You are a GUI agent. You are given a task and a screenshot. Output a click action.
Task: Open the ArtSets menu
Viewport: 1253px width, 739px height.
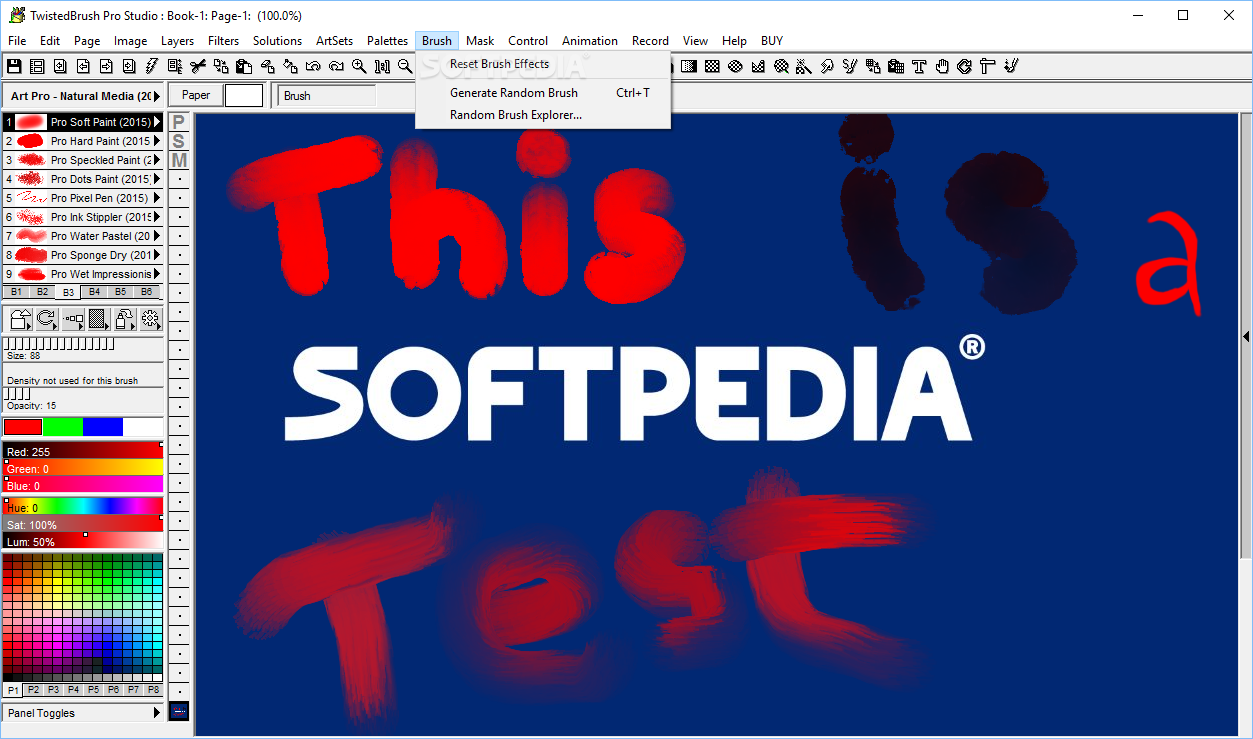(x=334, y=41)
